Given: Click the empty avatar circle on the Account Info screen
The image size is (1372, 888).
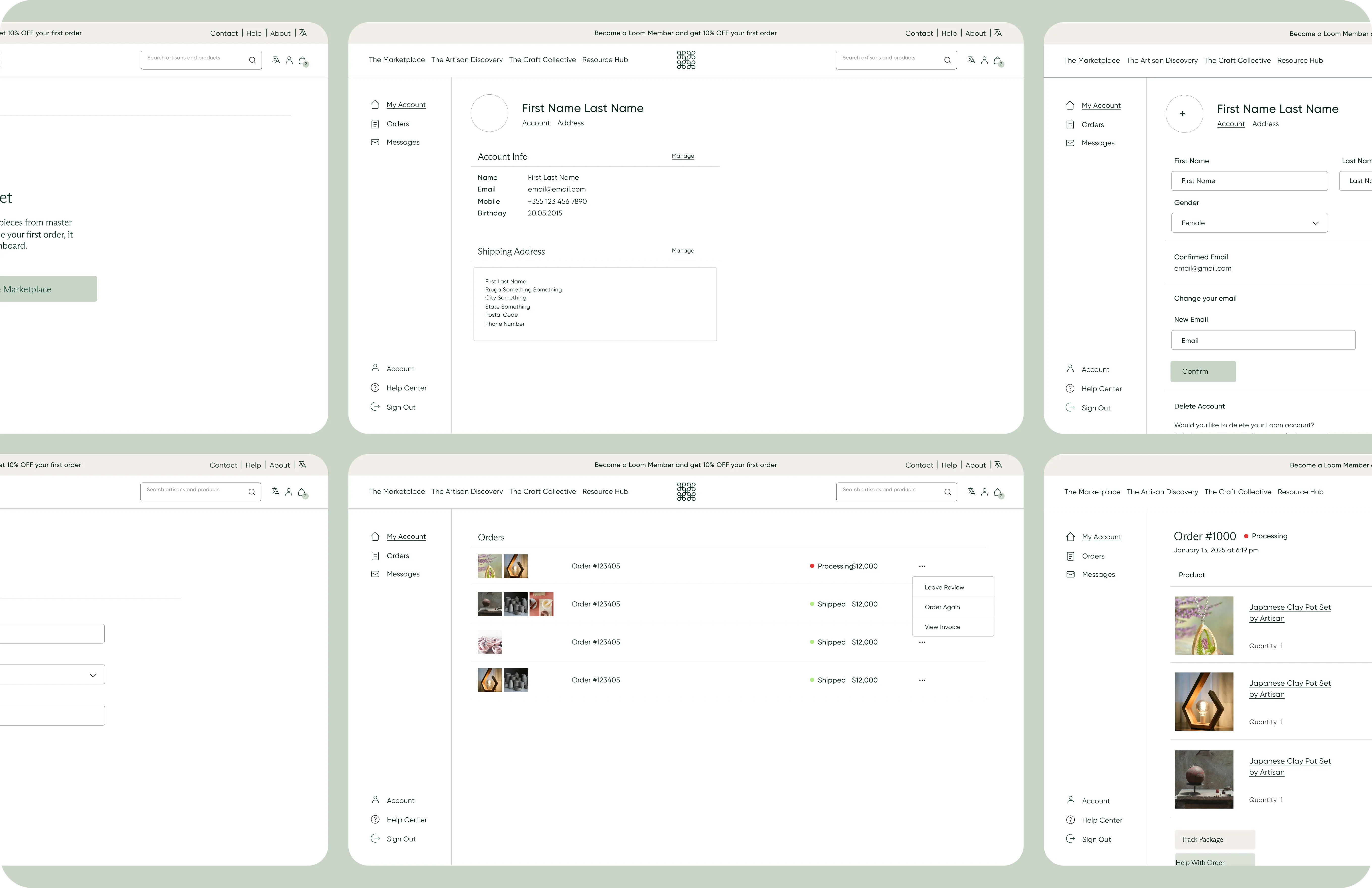Looking at the screenshot, I should click(x=490, y=114).
